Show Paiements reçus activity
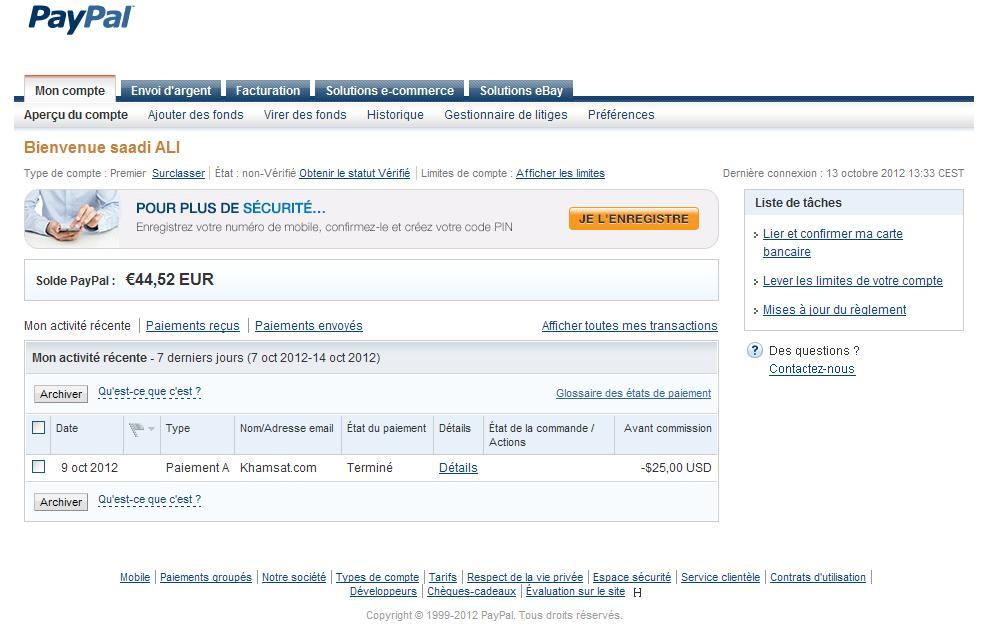This screenshot has width=1004, height=643. (x=193, y=325)
